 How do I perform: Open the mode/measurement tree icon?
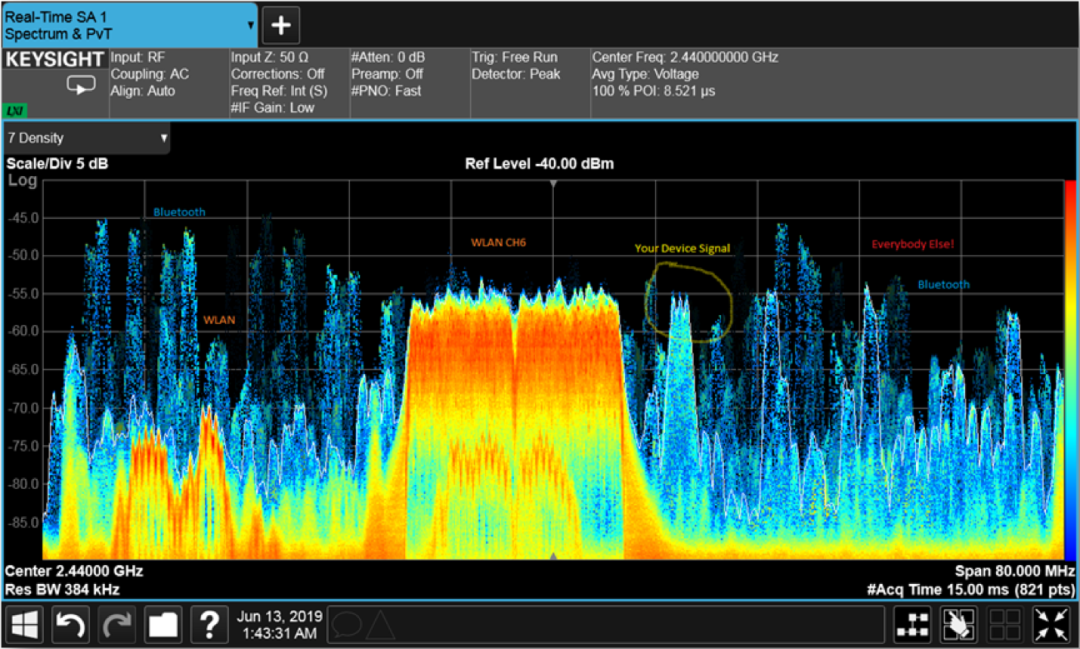912,625
